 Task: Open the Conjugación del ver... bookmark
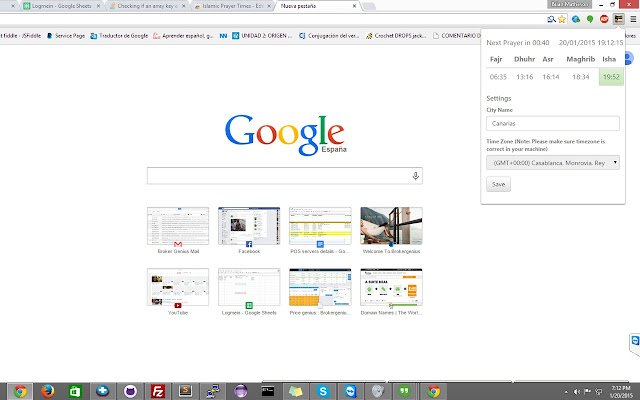pos(329,36)
